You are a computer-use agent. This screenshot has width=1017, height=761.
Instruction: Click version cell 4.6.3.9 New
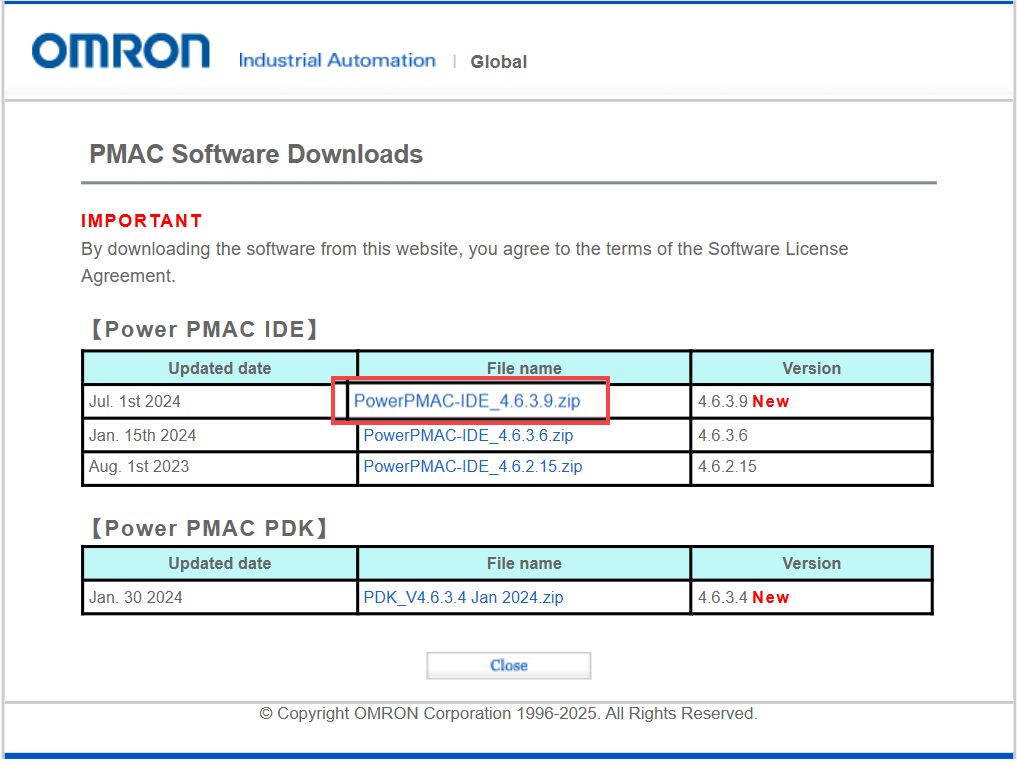[811, 402]
